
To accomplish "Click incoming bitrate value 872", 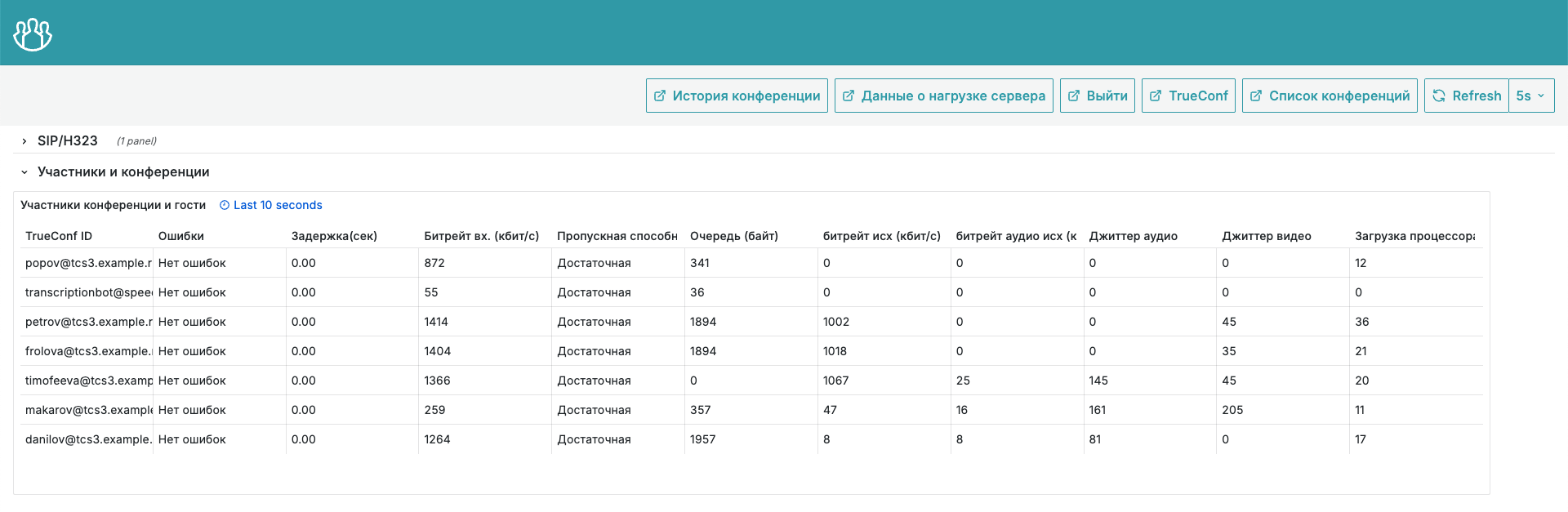I will click(434, 263).
